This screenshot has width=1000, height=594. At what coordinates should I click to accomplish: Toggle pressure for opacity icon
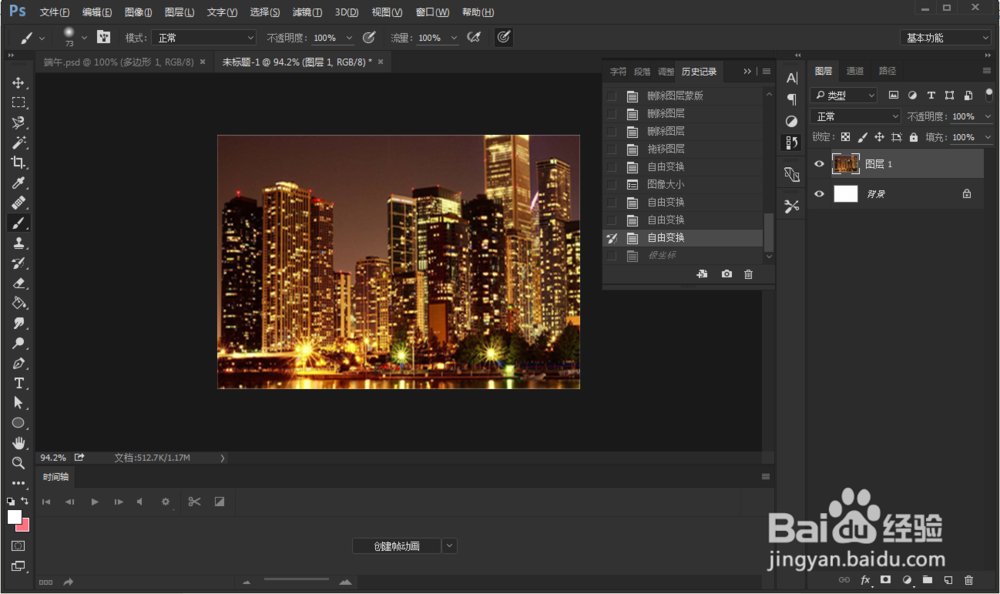369,37
